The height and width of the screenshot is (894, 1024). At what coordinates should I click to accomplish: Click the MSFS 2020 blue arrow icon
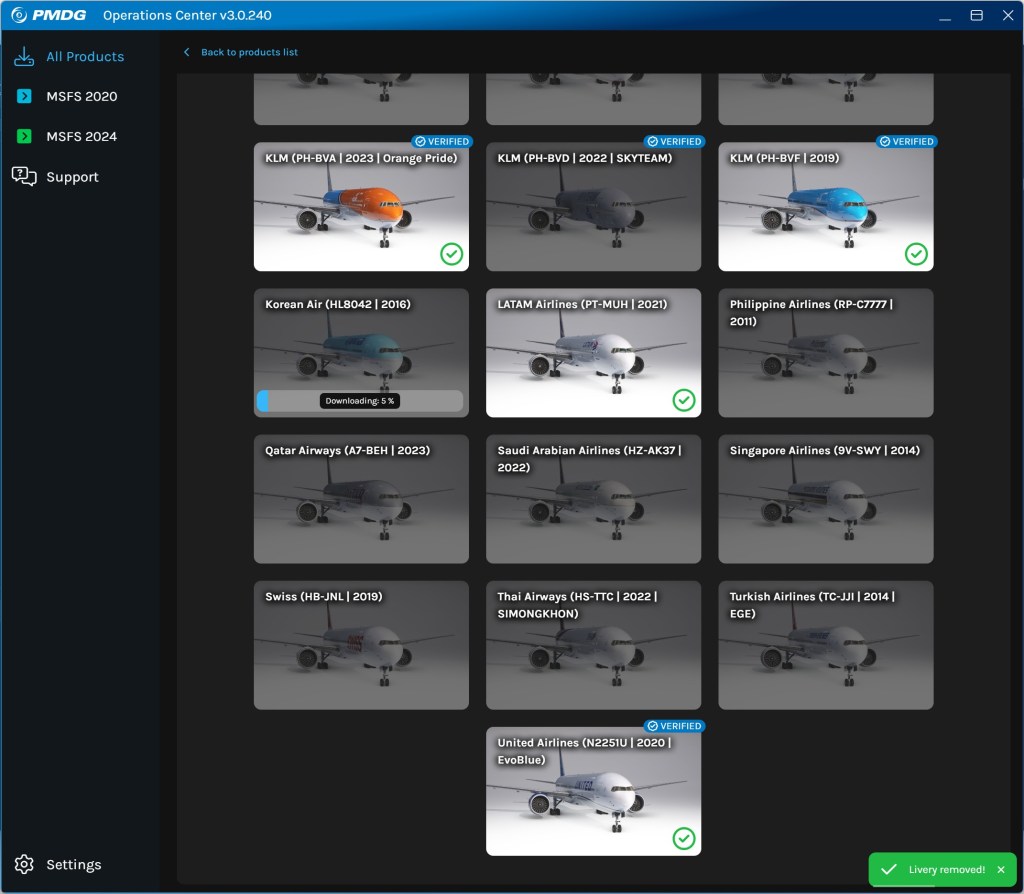click(24, 96)
